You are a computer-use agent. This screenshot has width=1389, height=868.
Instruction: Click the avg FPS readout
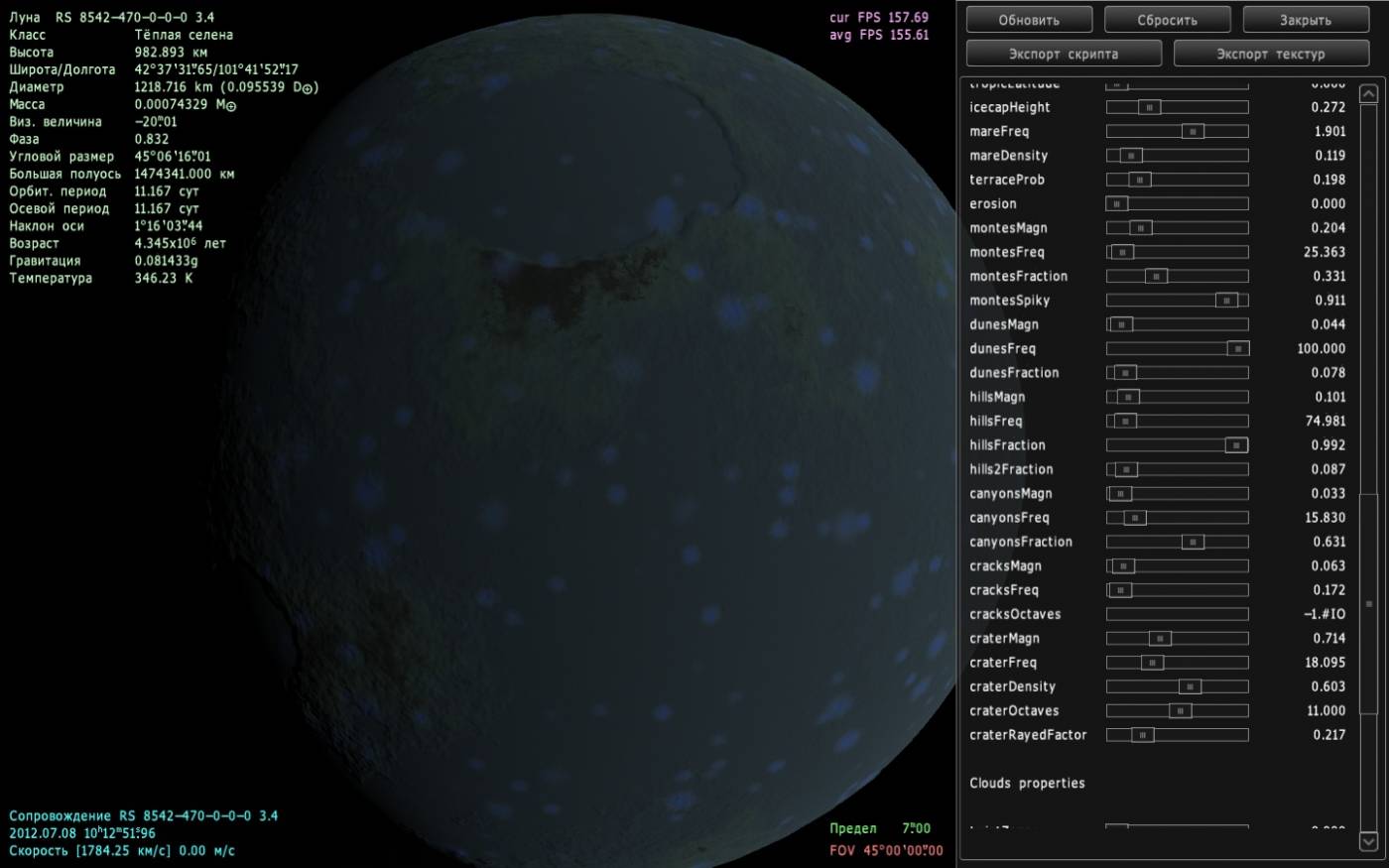click(x=879, y=35)
